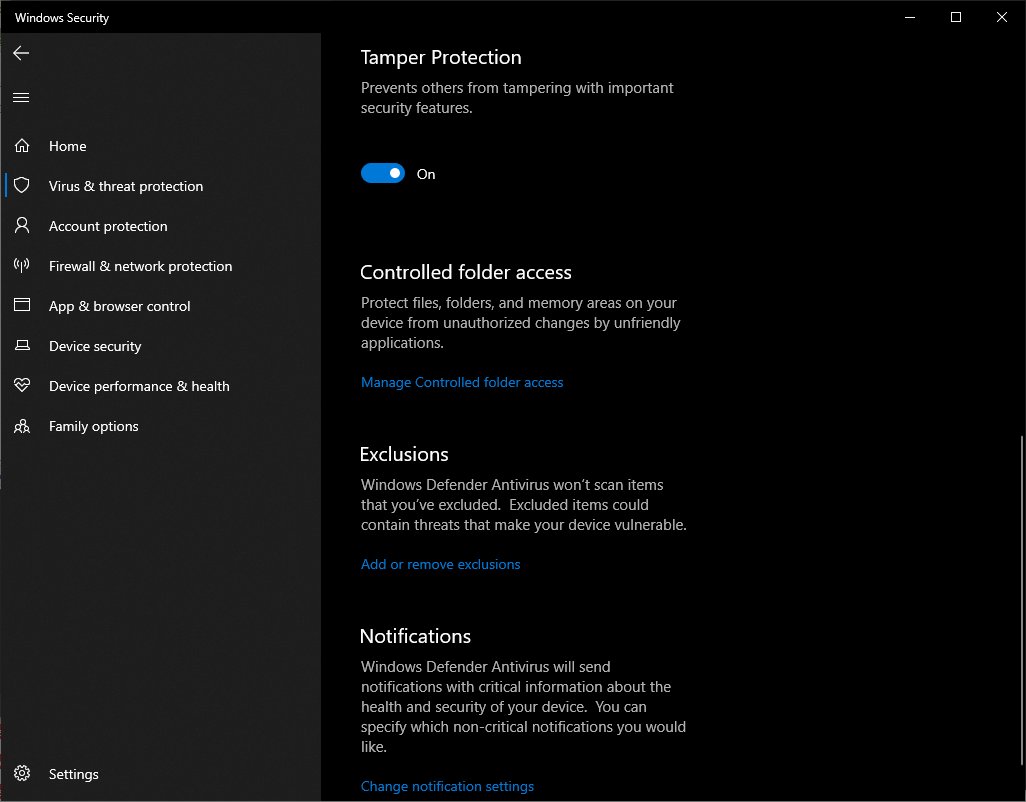Click the Firewall & network antenna icon

pyautogui.click(x=22, y=265)
